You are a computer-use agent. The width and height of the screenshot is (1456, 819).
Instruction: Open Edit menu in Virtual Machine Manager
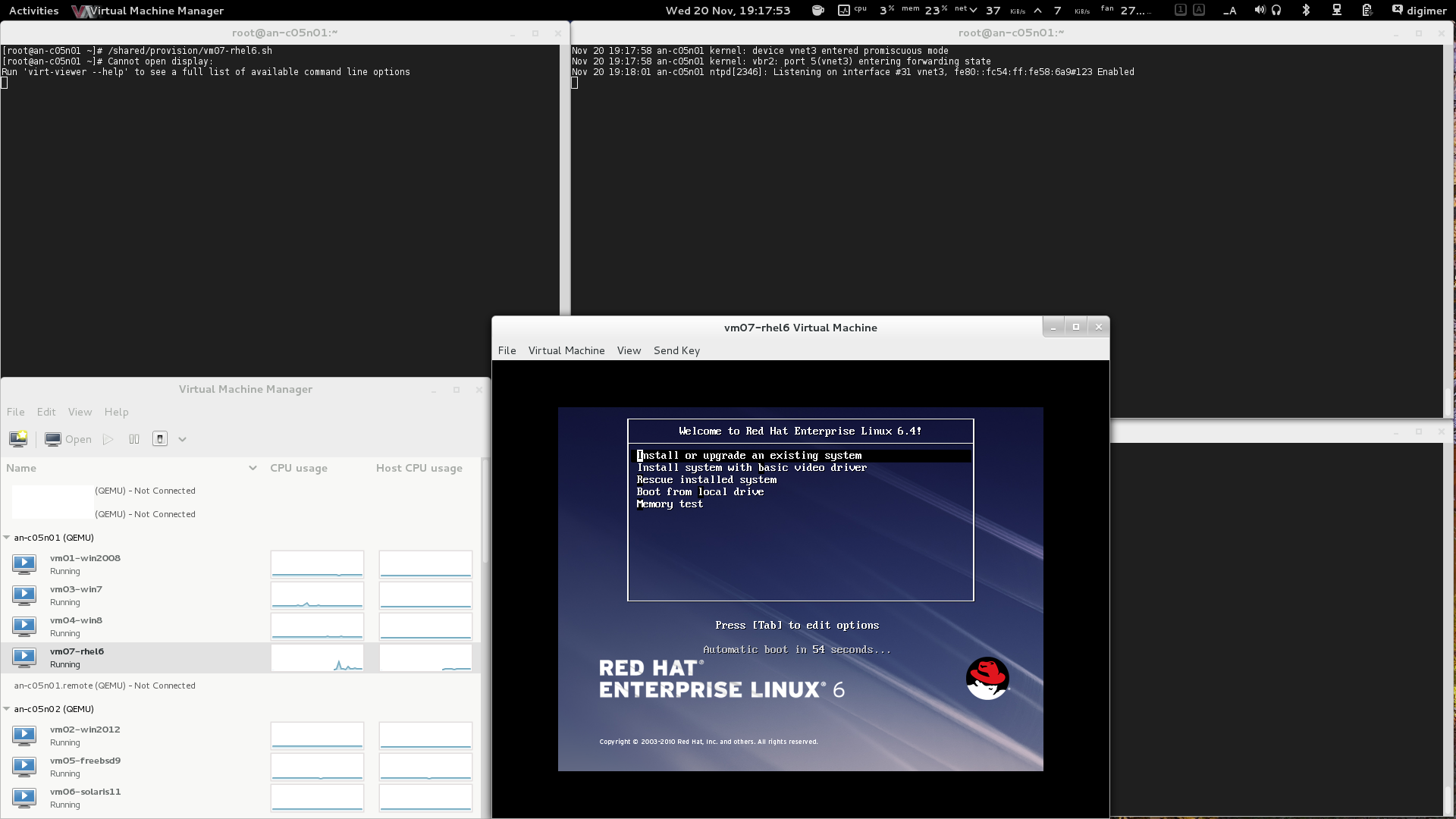click(x=46, y=412)
